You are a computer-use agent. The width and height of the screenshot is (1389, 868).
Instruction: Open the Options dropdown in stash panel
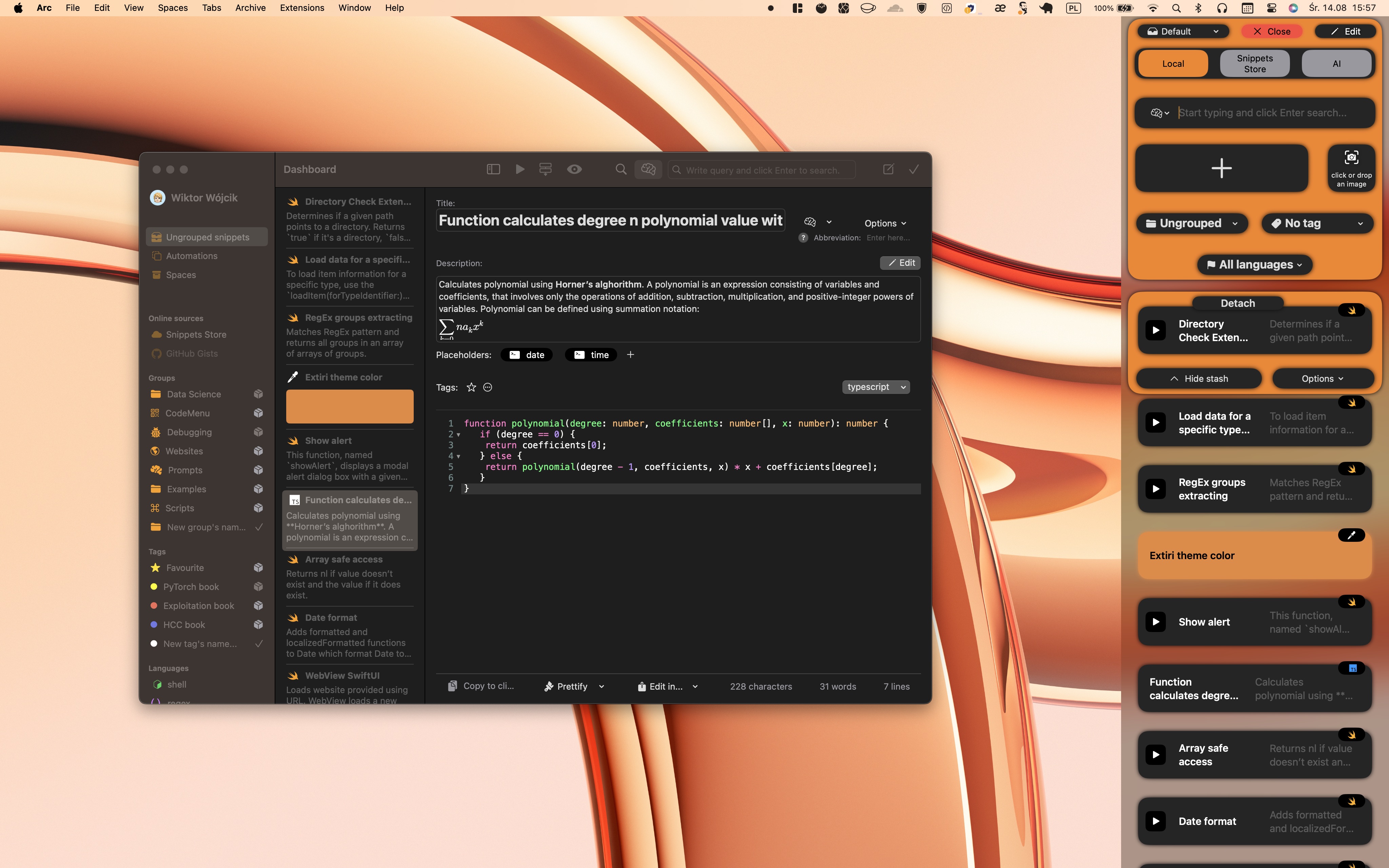pos(1323,379)
